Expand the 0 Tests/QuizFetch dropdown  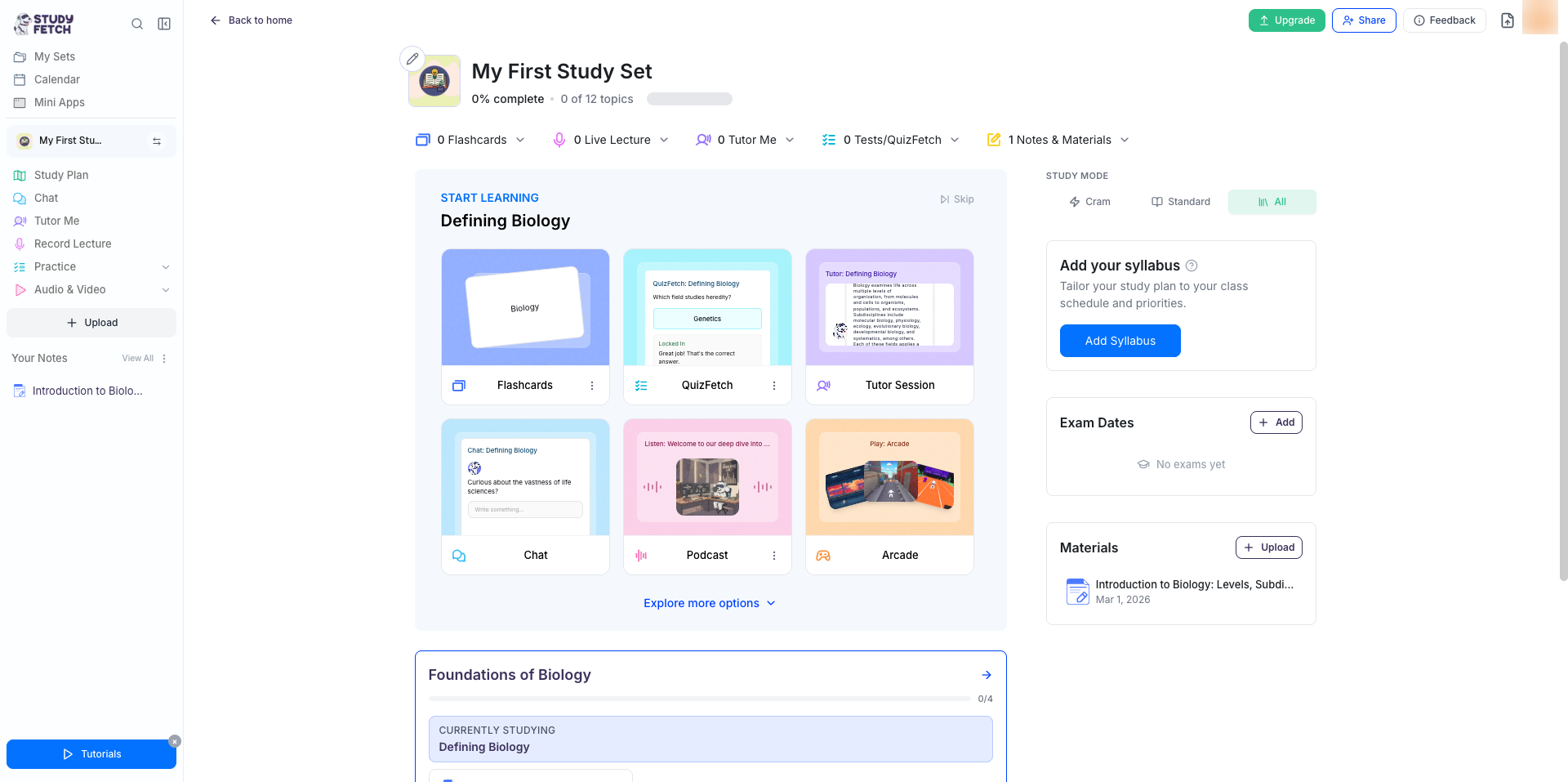tap(891, 140)
